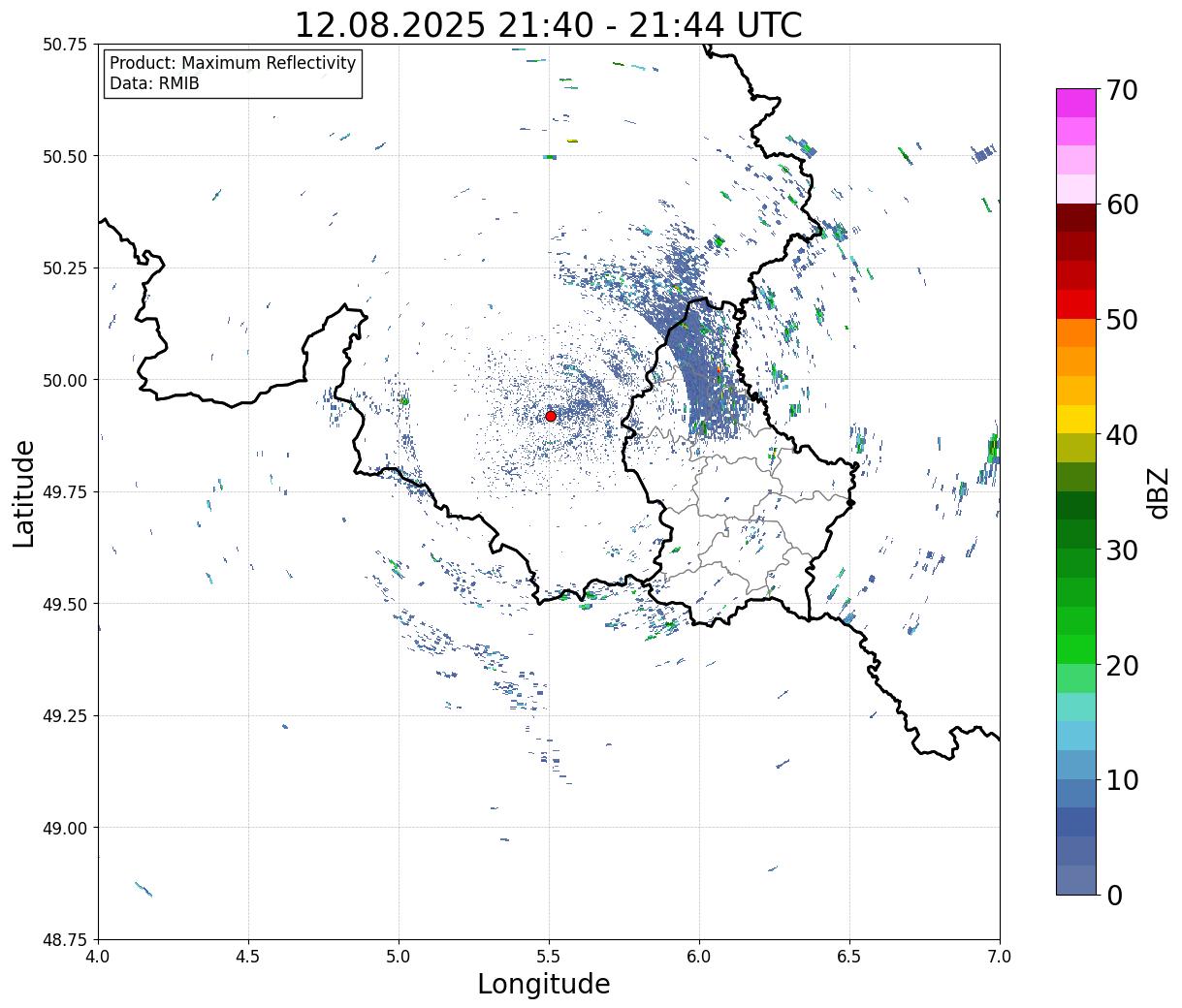This screenshot has width=1182, height=1008.
Task: Click the longitude tick label 4.5
Action: 248,957
